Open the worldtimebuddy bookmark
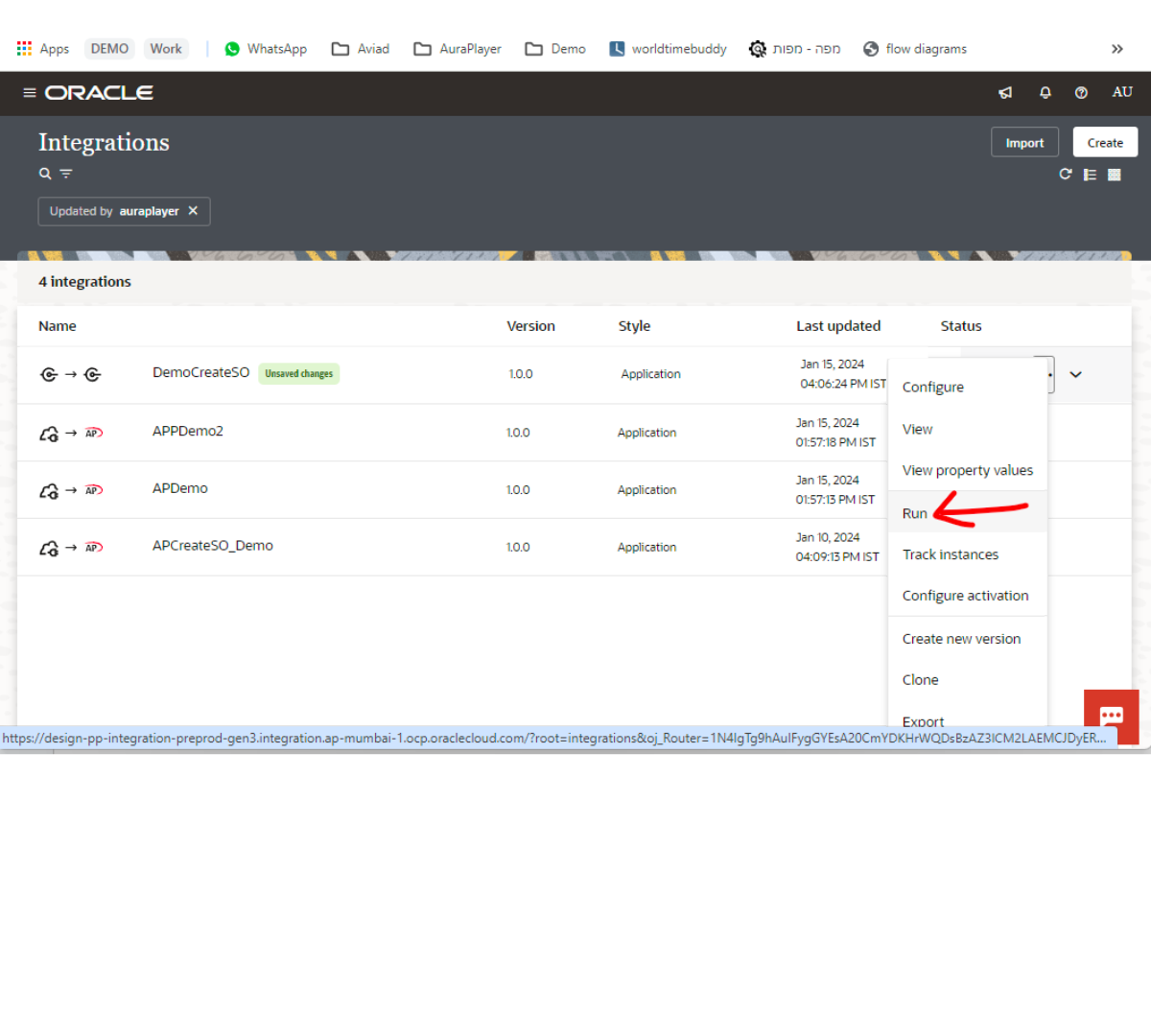The height and width of the screenshot is (1036, 1151). click(668, 49)
